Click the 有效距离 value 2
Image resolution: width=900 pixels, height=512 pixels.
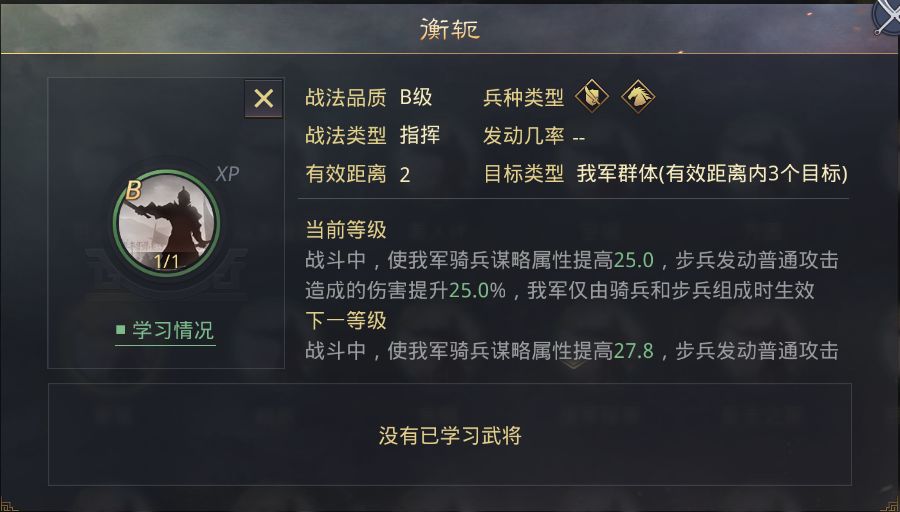[405, 174]
